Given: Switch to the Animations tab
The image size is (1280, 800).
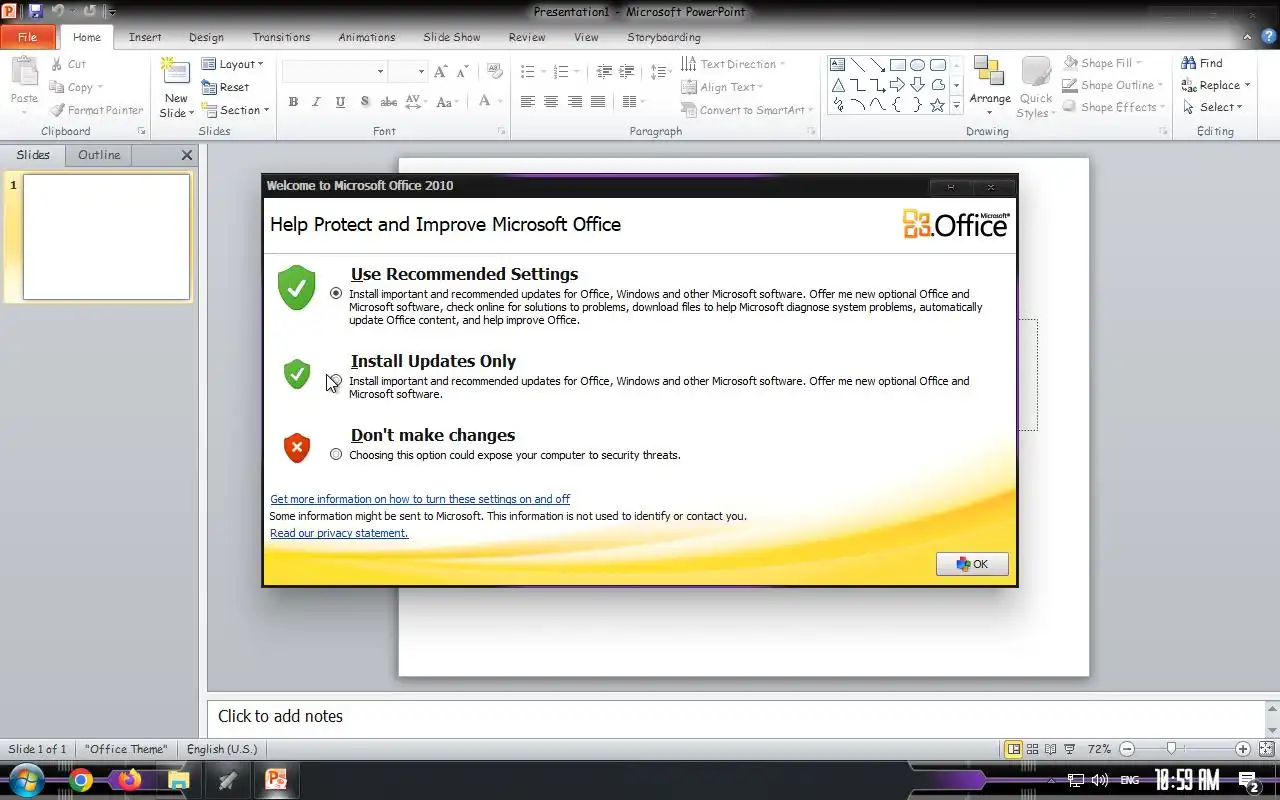Looking at the screenshot, I should [367, 37].
